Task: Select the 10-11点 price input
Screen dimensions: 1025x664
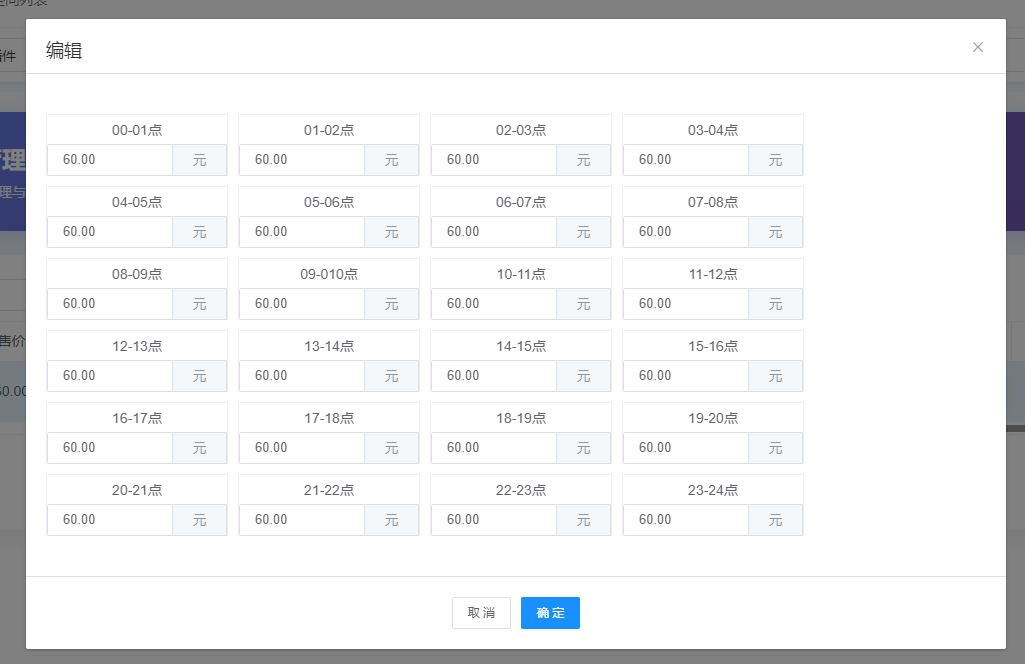Action: pos(494,304)
